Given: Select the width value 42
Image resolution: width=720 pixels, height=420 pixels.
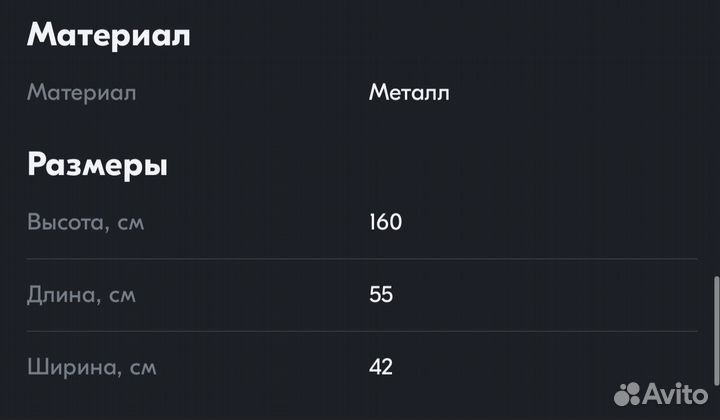Looking at the screenshot, I should pyautogui.click(x=381, y=367).
